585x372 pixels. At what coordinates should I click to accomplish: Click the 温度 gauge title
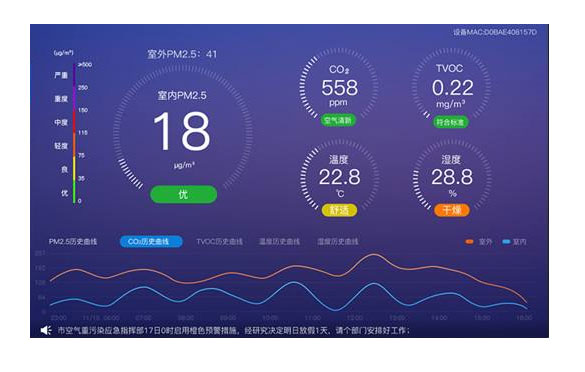(x=338, y=160)
